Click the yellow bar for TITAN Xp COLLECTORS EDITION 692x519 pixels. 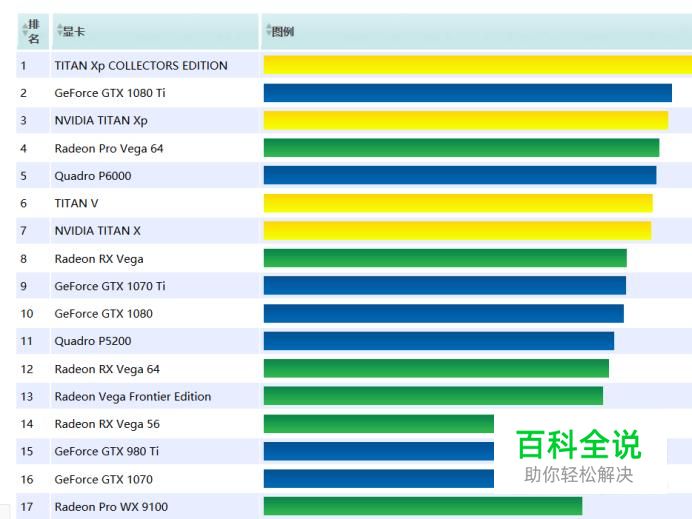(x=478, y=65)
